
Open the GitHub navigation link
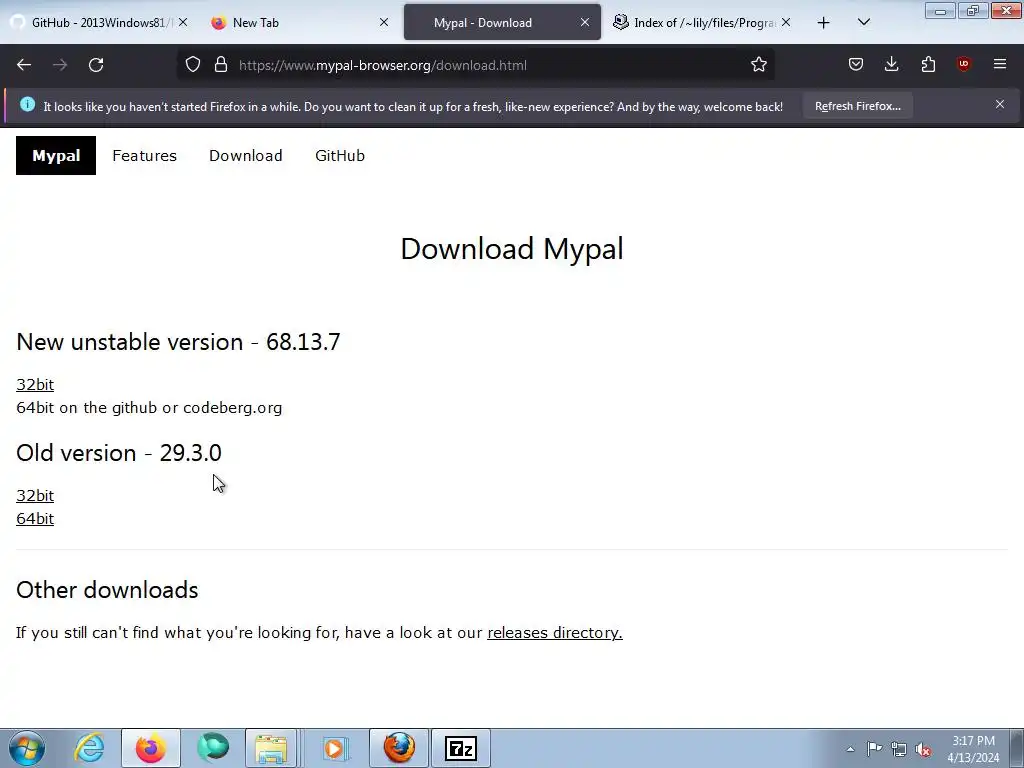340,155
